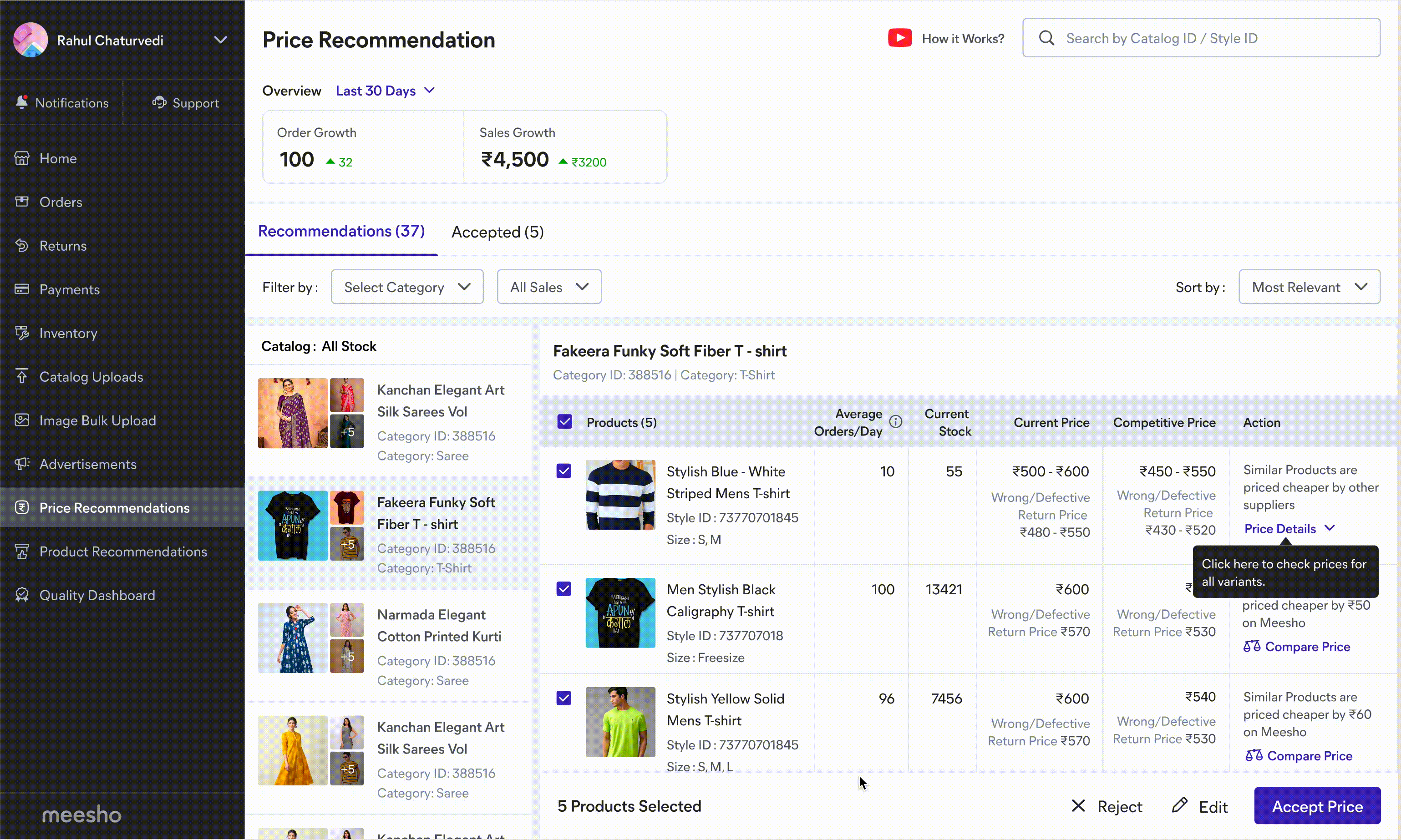Screen dimensions: 1401x840
Task: Toggle the select-all Products (5) checkbox
Action: (564, 422)
